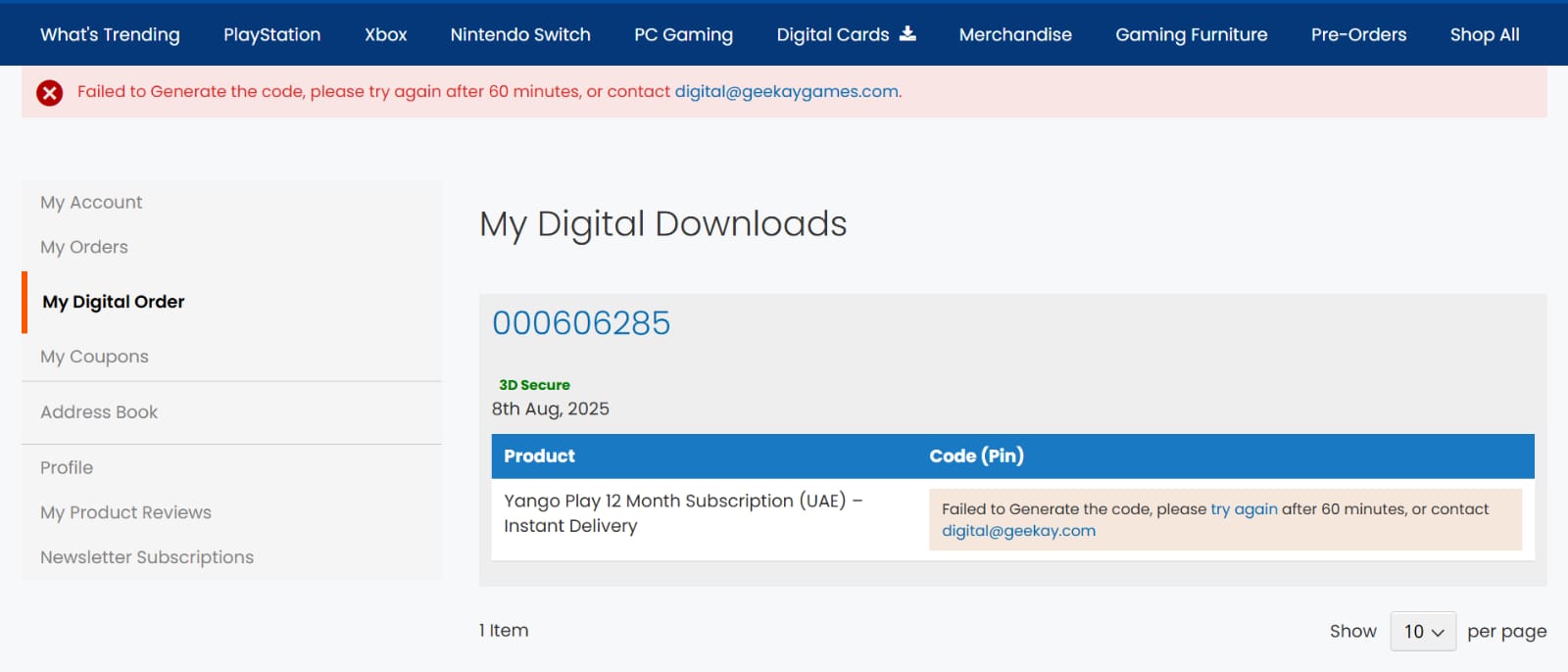The image size is (1568, 672).
Task: Open order number 000606285
Action: pyautogui.click(x=581, y=322)
